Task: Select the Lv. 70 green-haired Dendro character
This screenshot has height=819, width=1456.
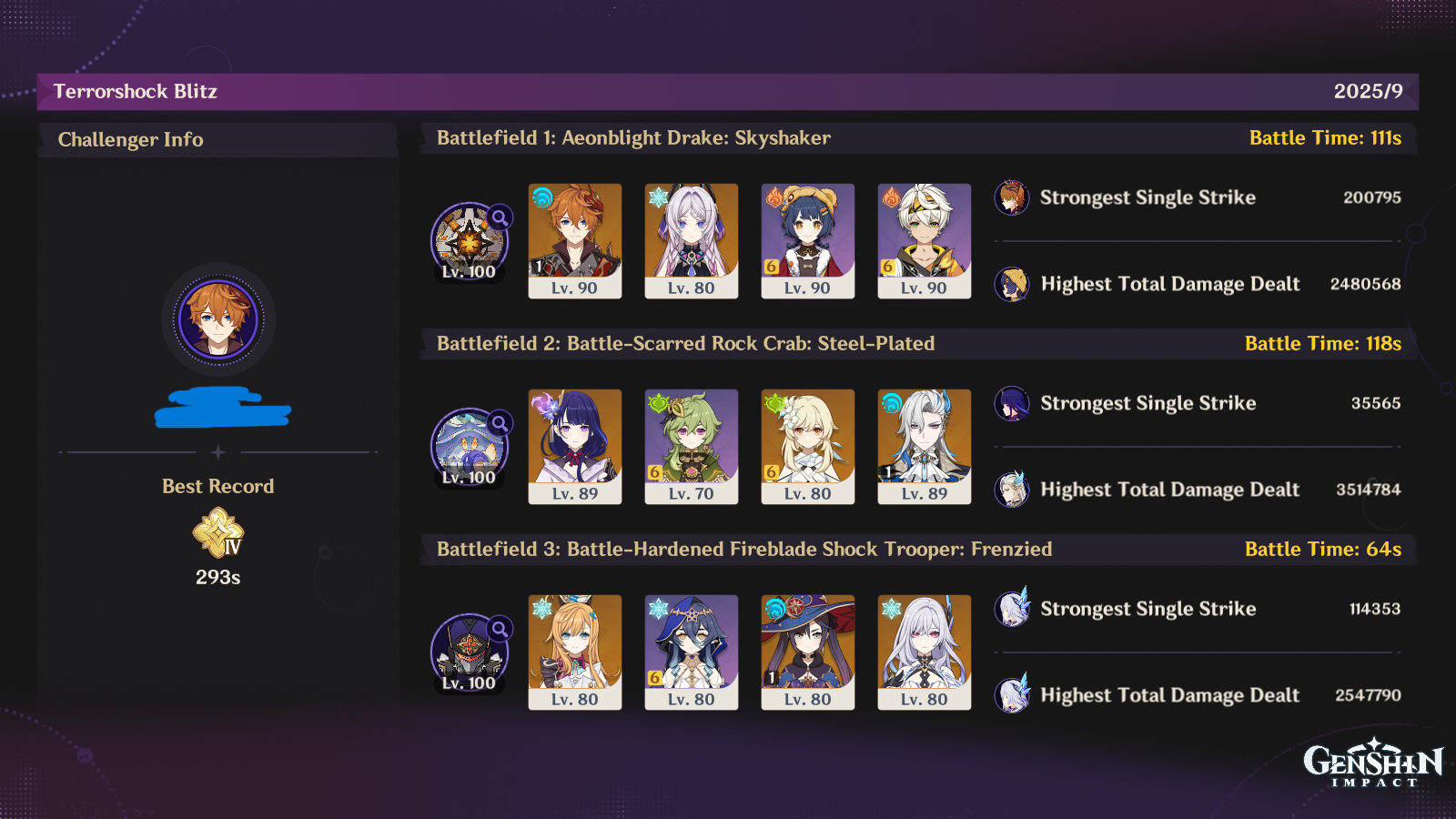Action: pyautogui.click(x=692, y=447)
